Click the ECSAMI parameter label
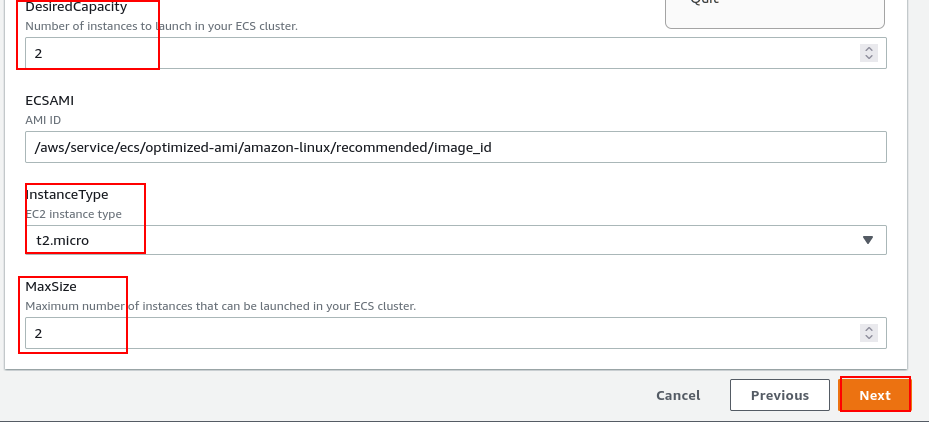 pyautogui.click(x=50, y=100)
